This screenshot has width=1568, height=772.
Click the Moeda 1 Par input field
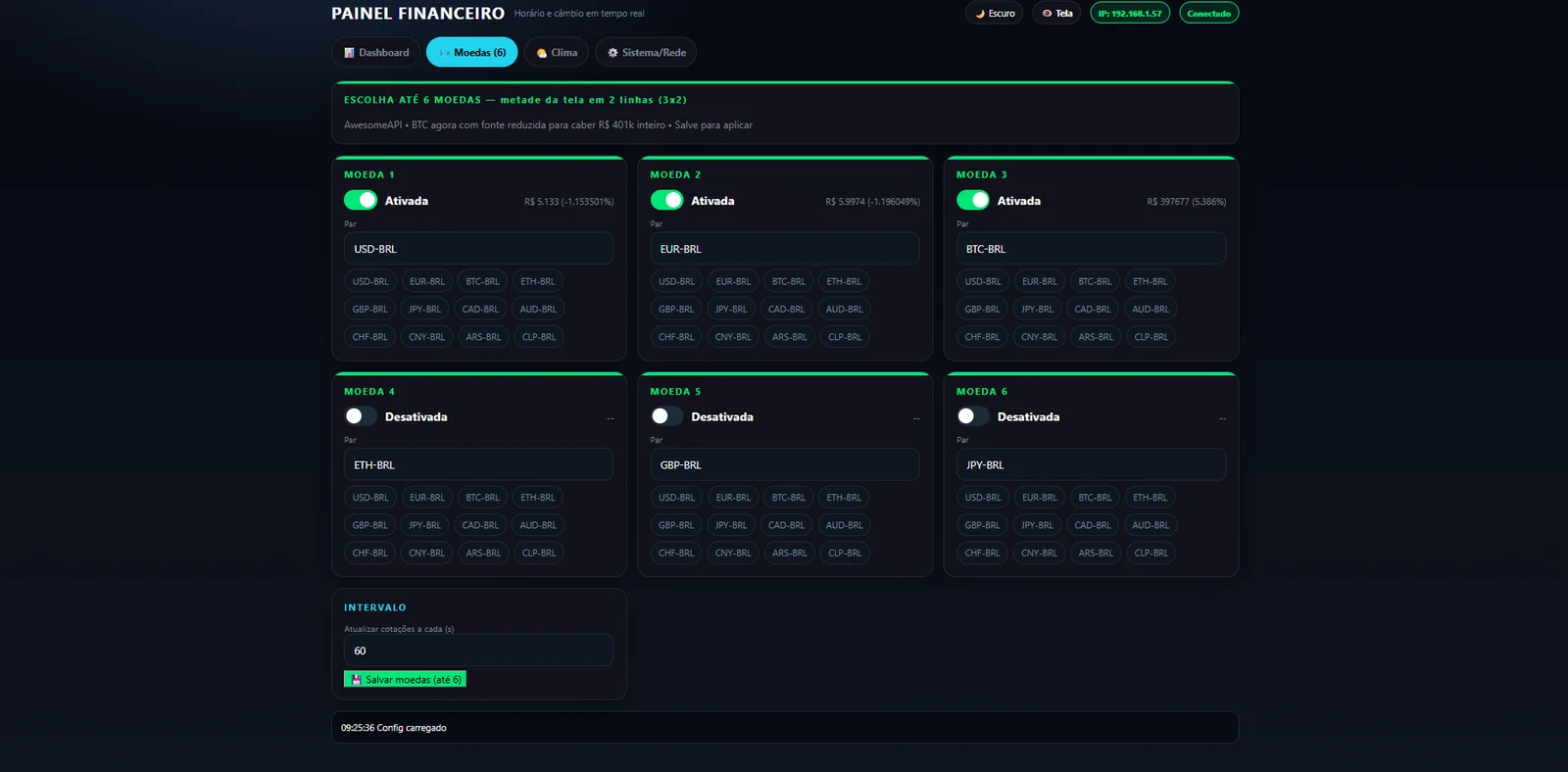(x=479, y=248)
